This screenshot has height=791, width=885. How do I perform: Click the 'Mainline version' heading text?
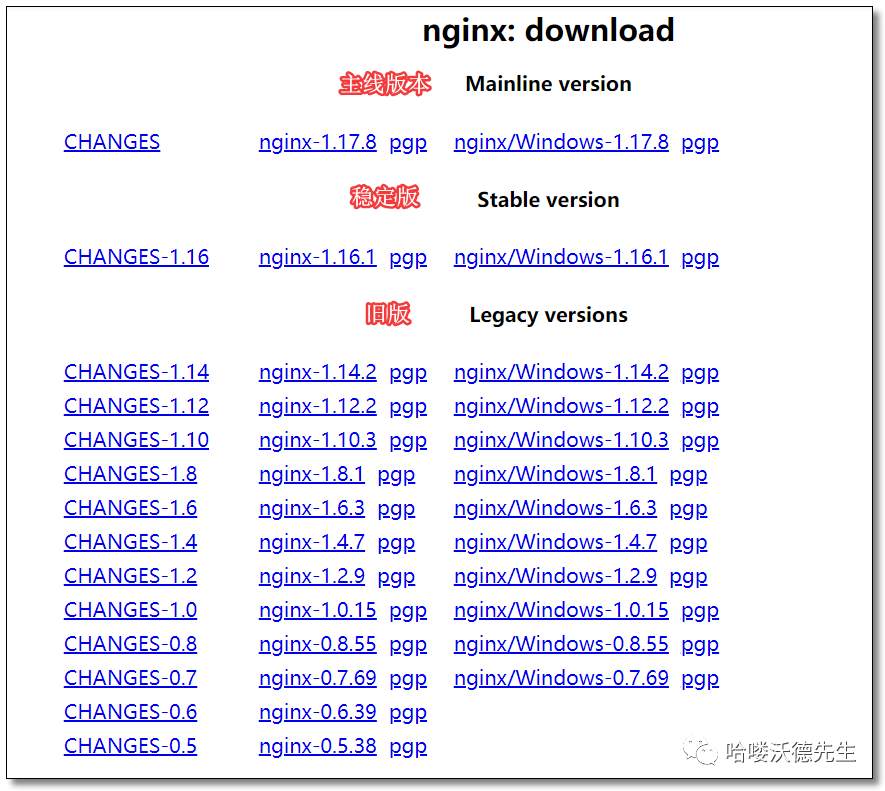point(548,84)
